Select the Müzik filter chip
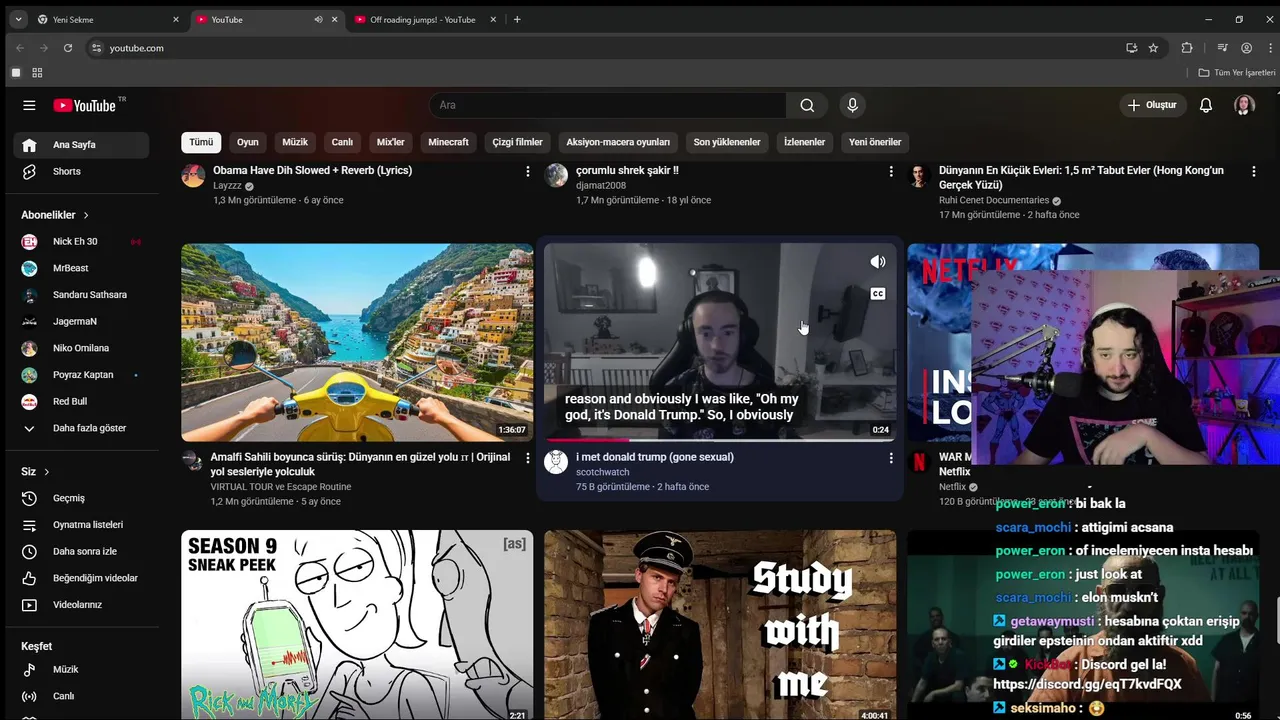 click(295, 142)
